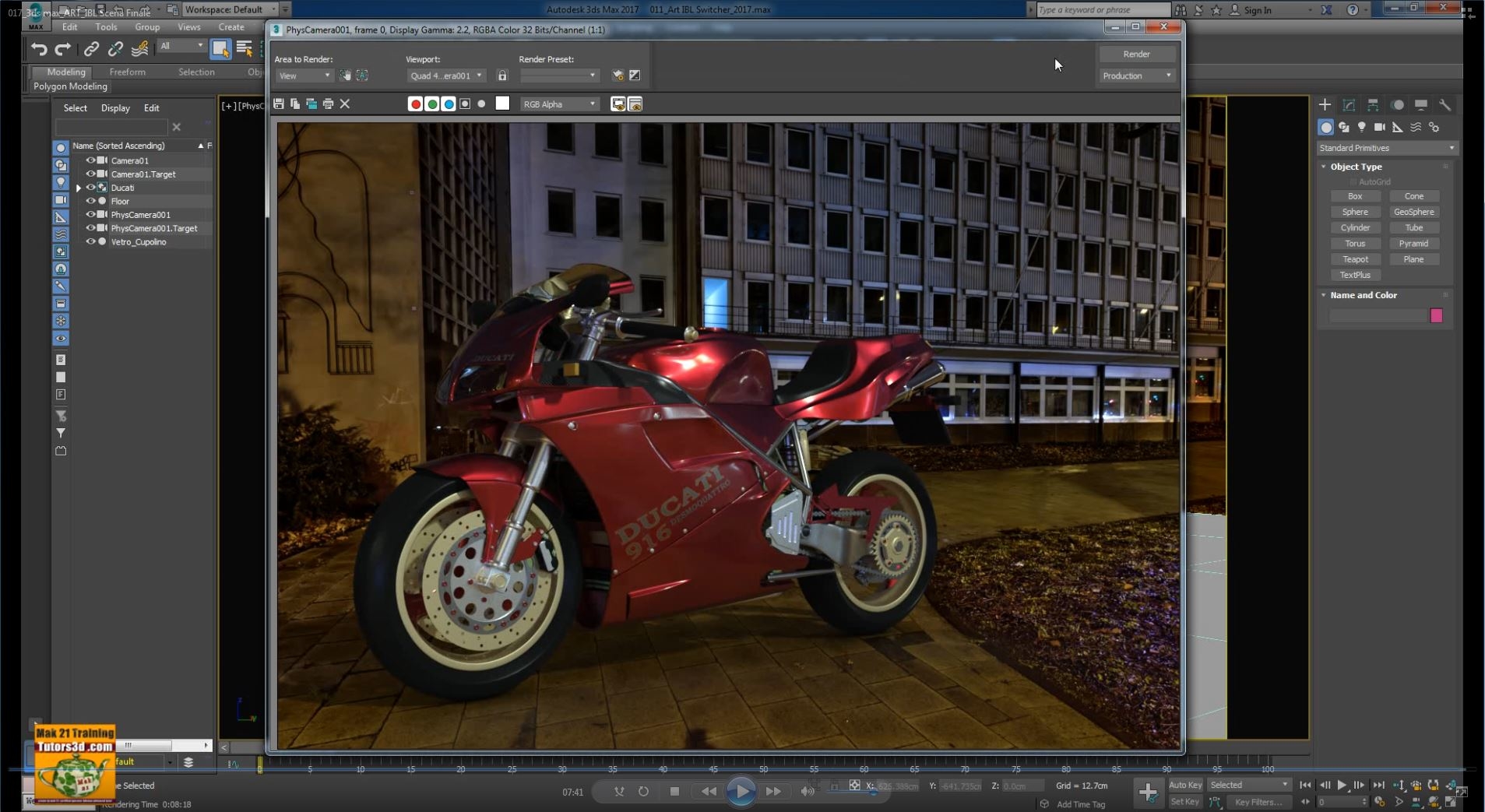Click the Key Filters button
The width and height of the screenshot is (1485, 812).
tap(1258, 802)
